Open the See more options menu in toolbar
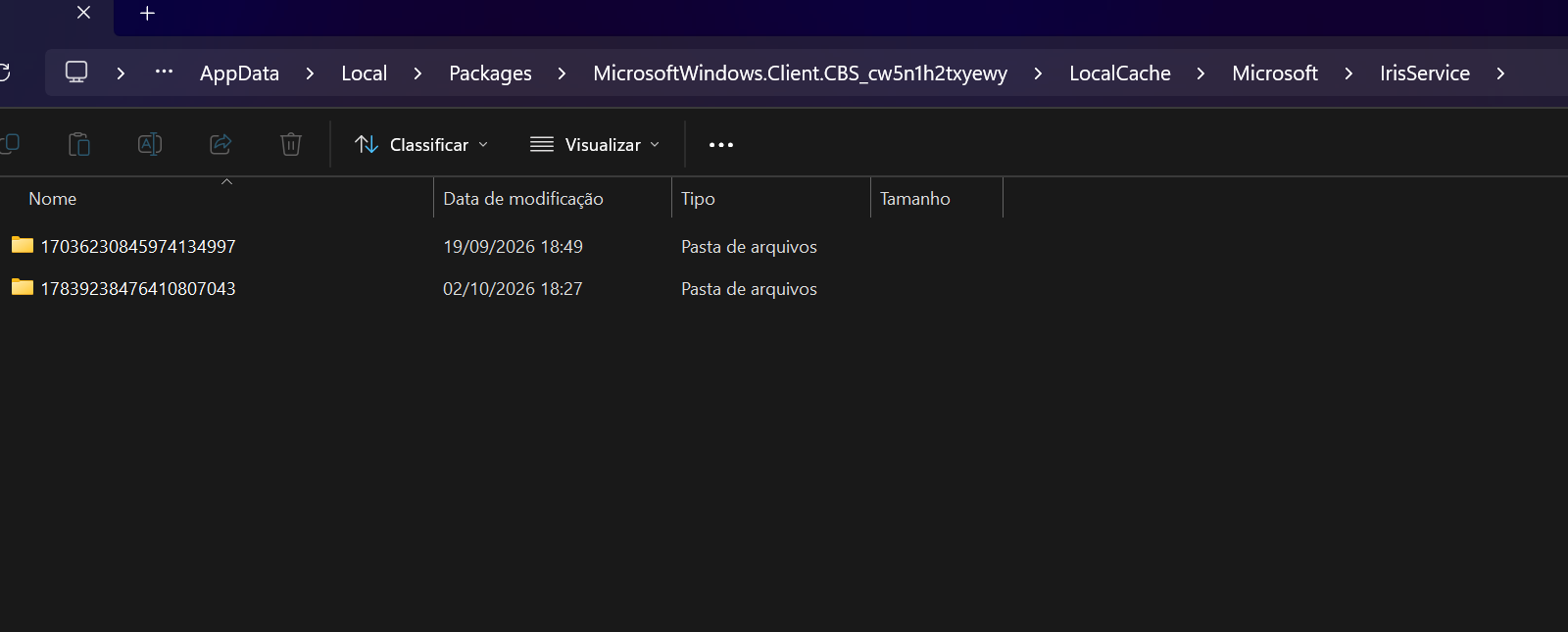Viewport: 1568px width, 632px height. (x=721, y=145)
